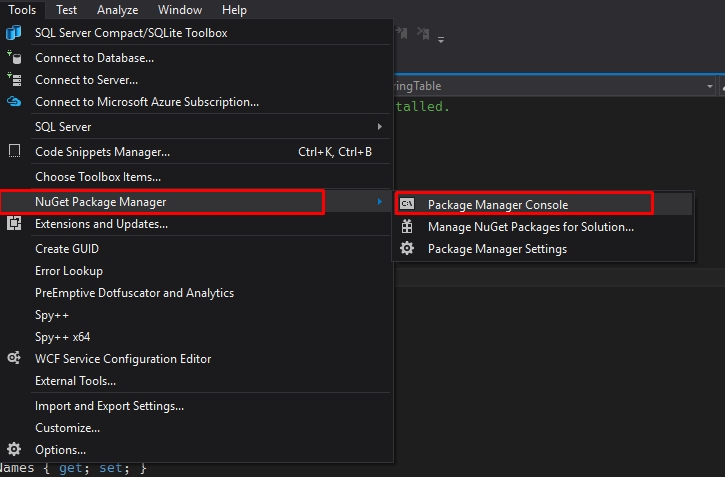This screenshot has width=725, height=477.
Task: Click the green 'talled.' comment text
Action: (423, 106)
